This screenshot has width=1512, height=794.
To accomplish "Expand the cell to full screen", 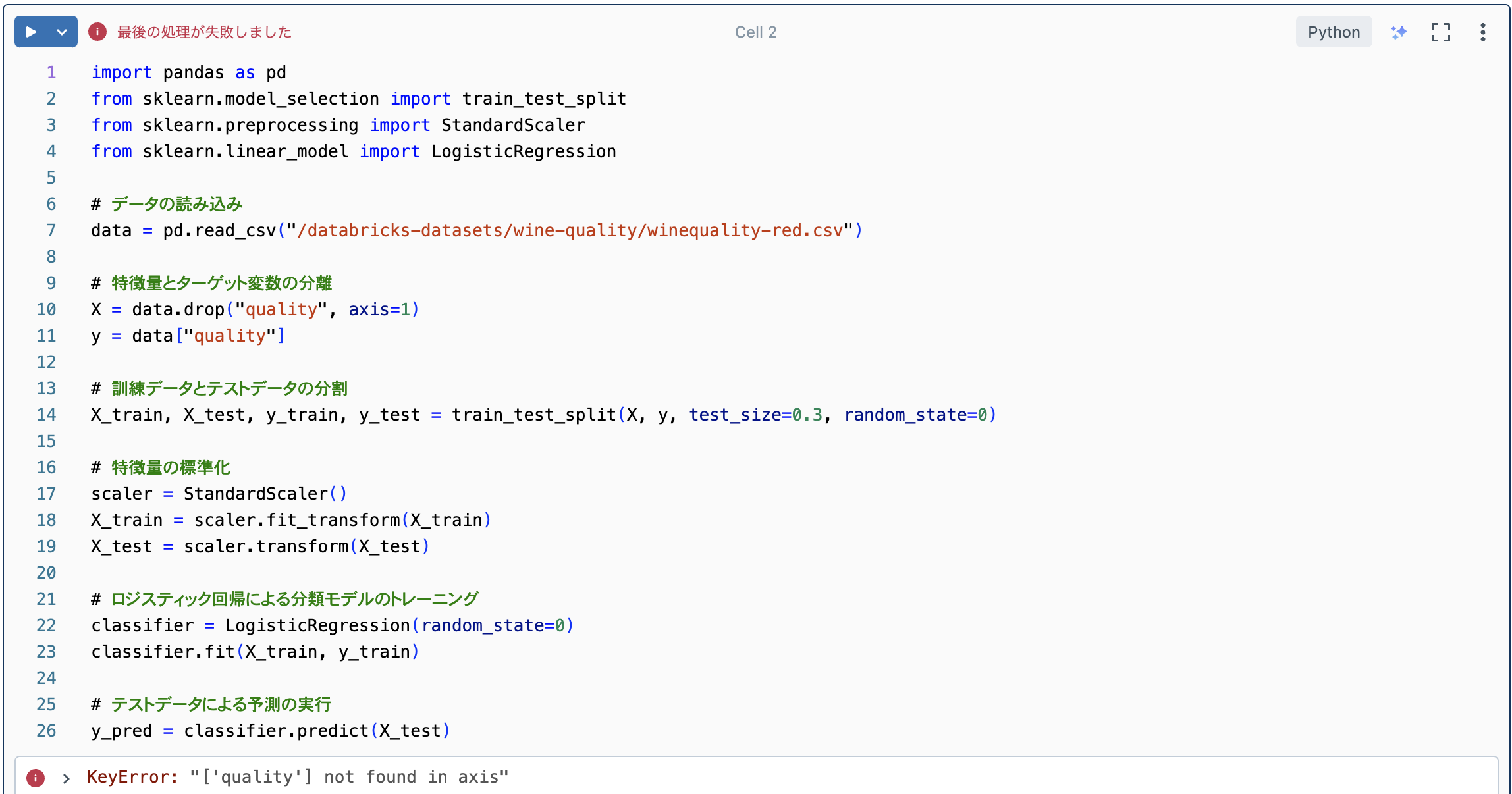I will [1441, 31].
